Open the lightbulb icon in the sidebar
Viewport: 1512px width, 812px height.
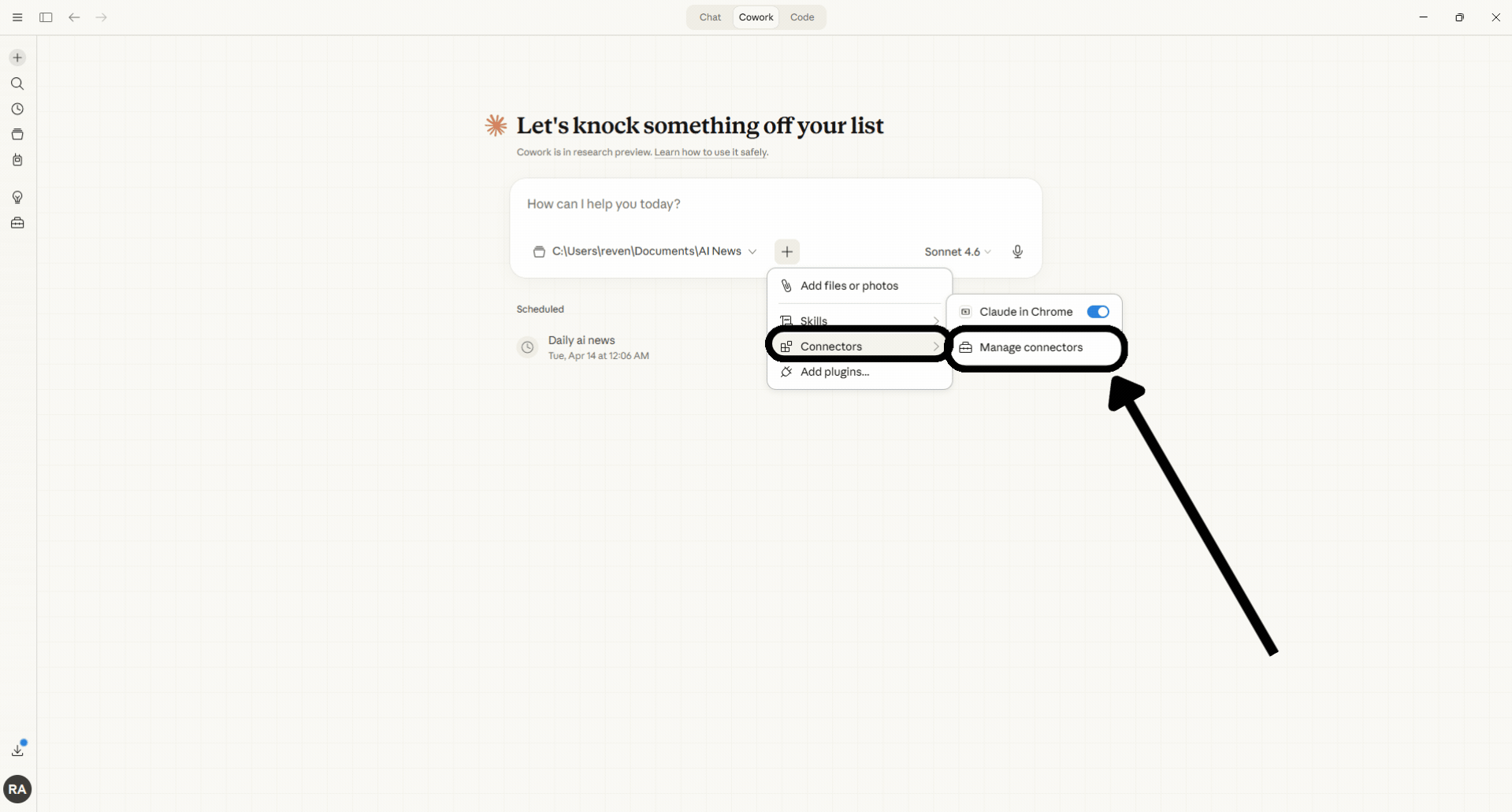coord(17,198)
